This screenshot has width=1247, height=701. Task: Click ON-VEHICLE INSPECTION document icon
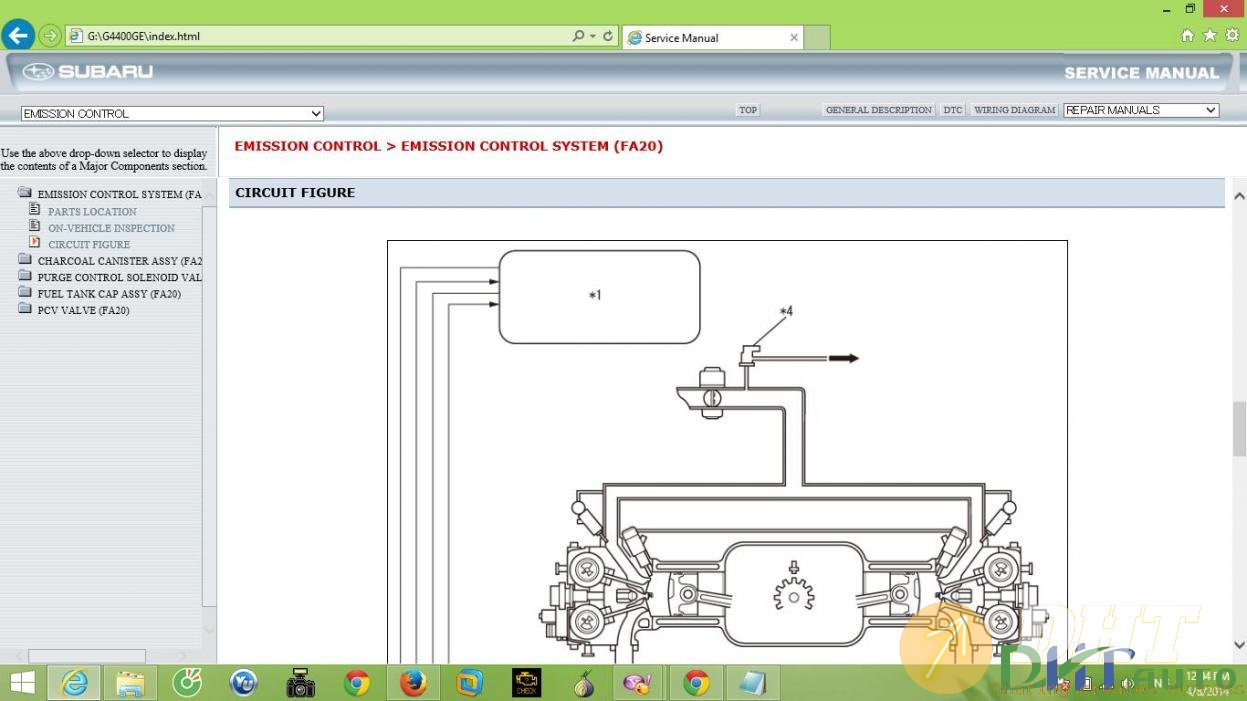tap(35, 226)
